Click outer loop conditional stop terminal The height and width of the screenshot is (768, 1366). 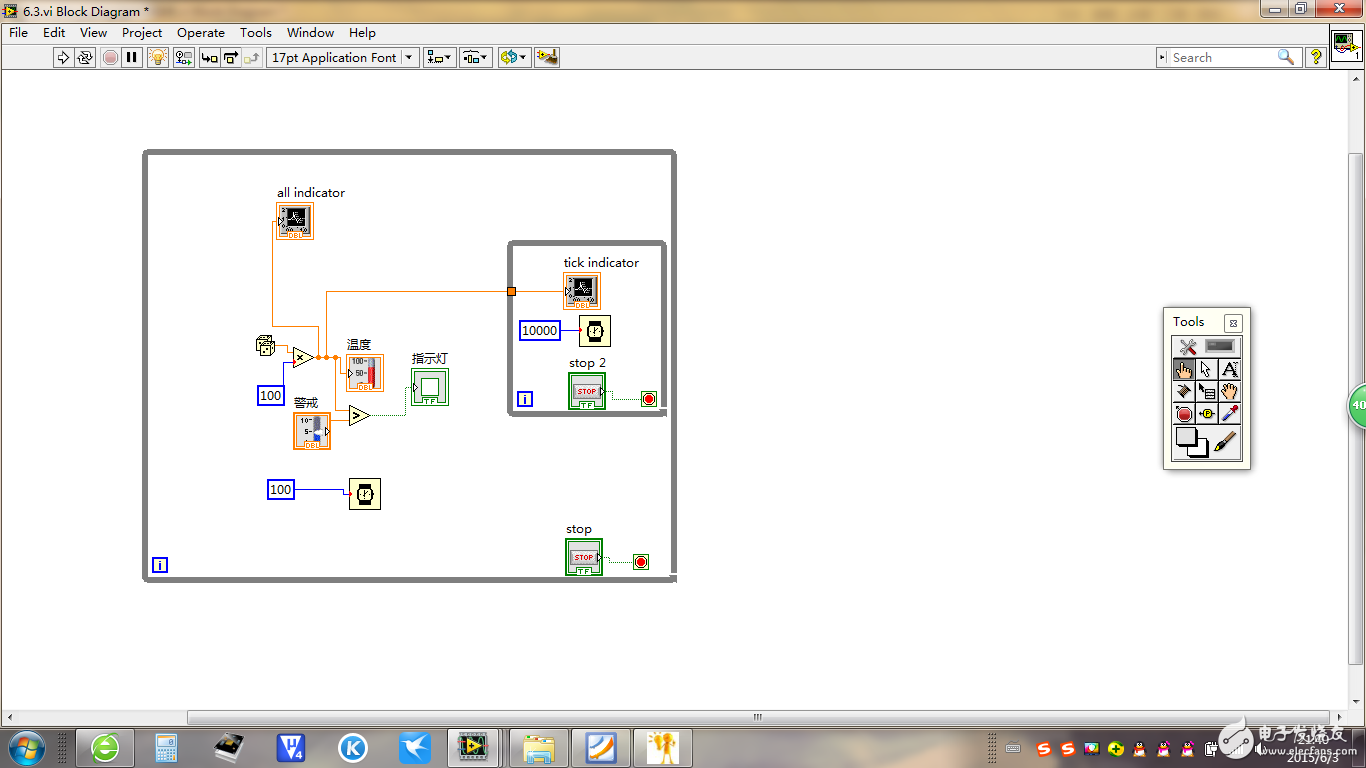pos(641,562)
